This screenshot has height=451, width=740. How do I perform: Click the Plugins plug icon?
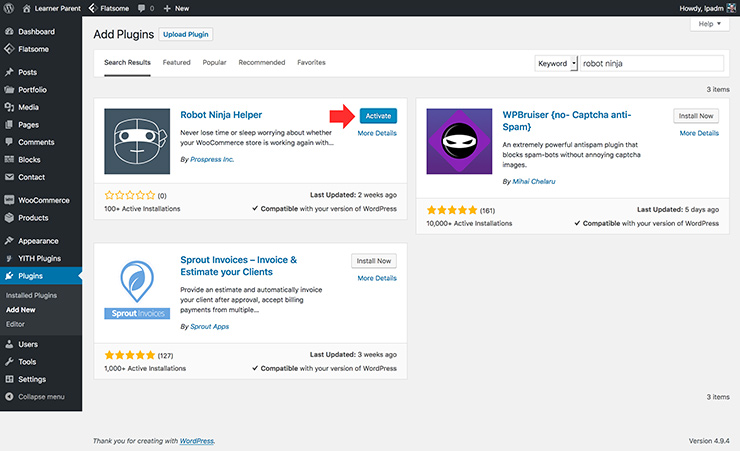(x=9, y=276)
